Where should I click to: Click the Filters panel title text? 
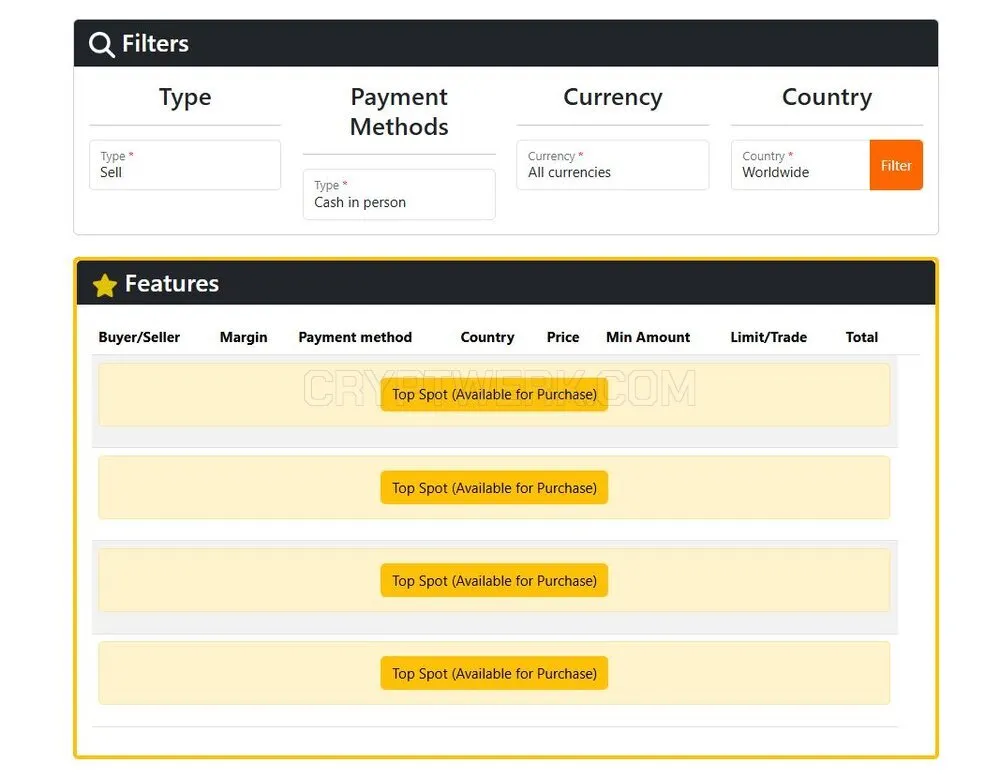(x=155, y=43)
